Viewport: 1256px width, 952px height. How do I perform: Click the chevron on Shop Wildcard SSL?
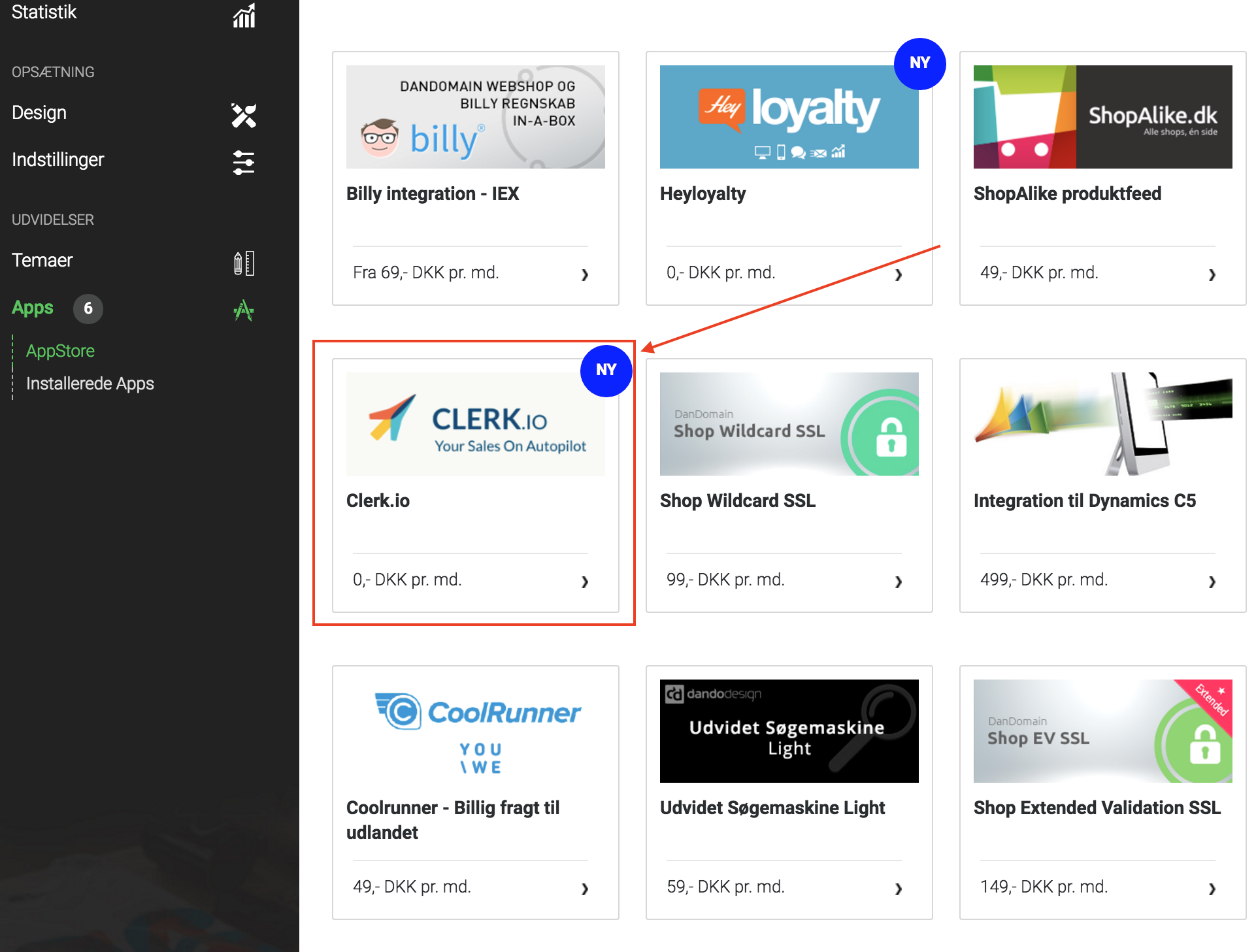(899, 582)
